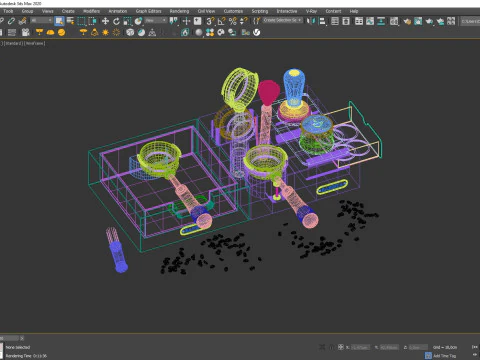Toggle Window/Crossing selection mode

pyautogui.click(x=92, y=21)
